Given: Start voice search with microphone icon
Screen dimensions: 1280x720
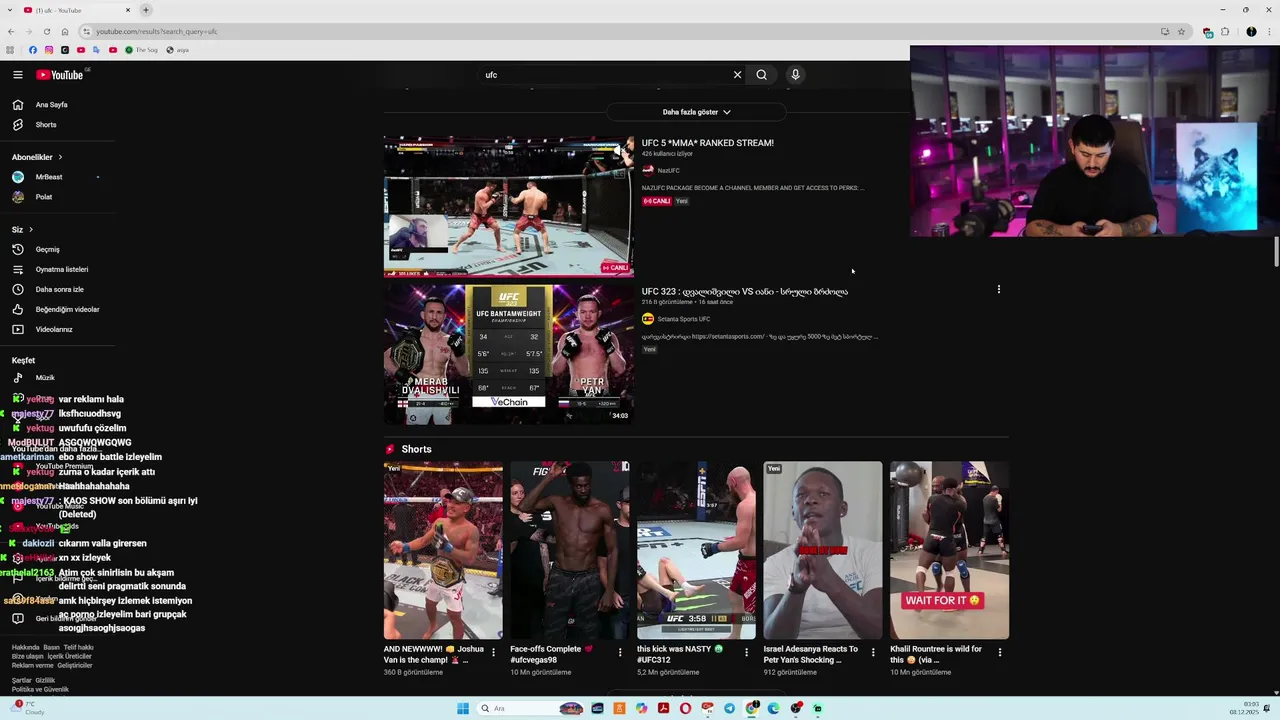Looking at the screenshot, I should click(795, 75).
